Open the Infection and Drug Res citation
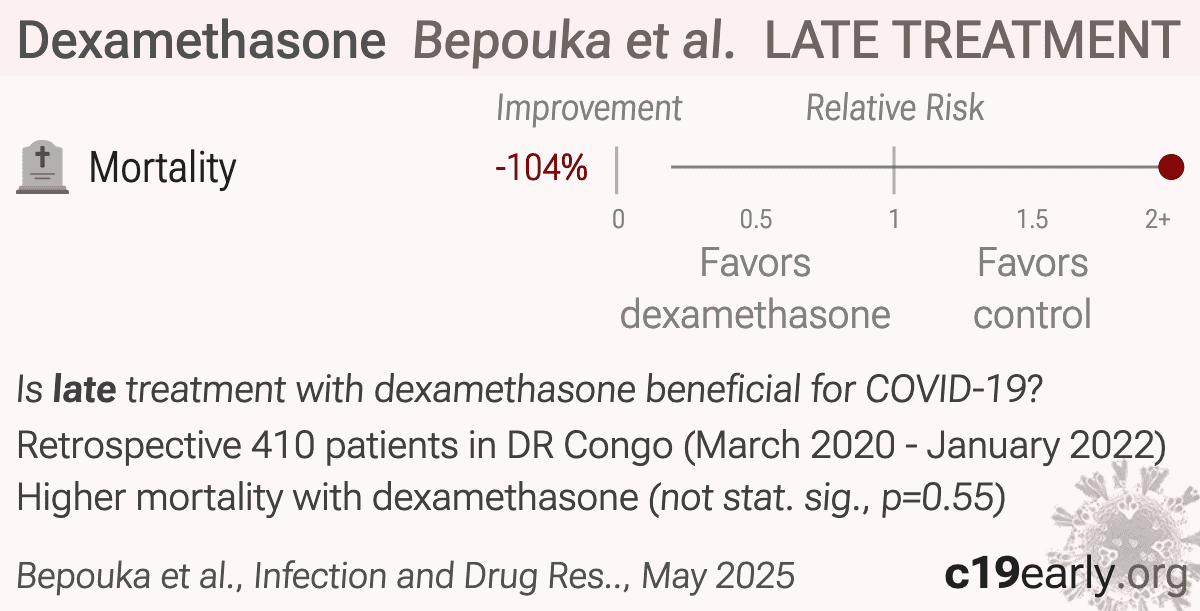Viewport: 1200px width, 611px height. [406, 576]
